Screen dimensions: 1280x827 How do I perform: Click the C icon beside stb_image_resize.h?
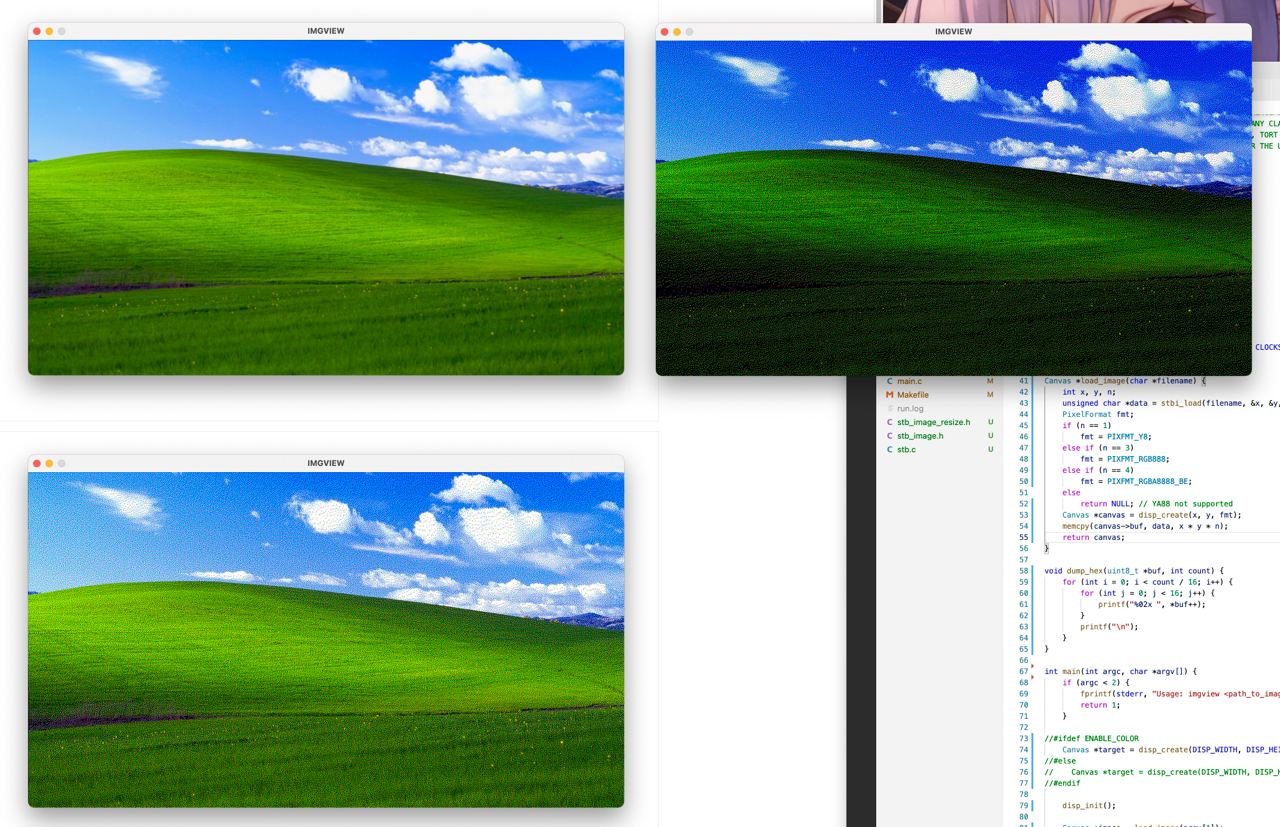click(x=889, y=422)
